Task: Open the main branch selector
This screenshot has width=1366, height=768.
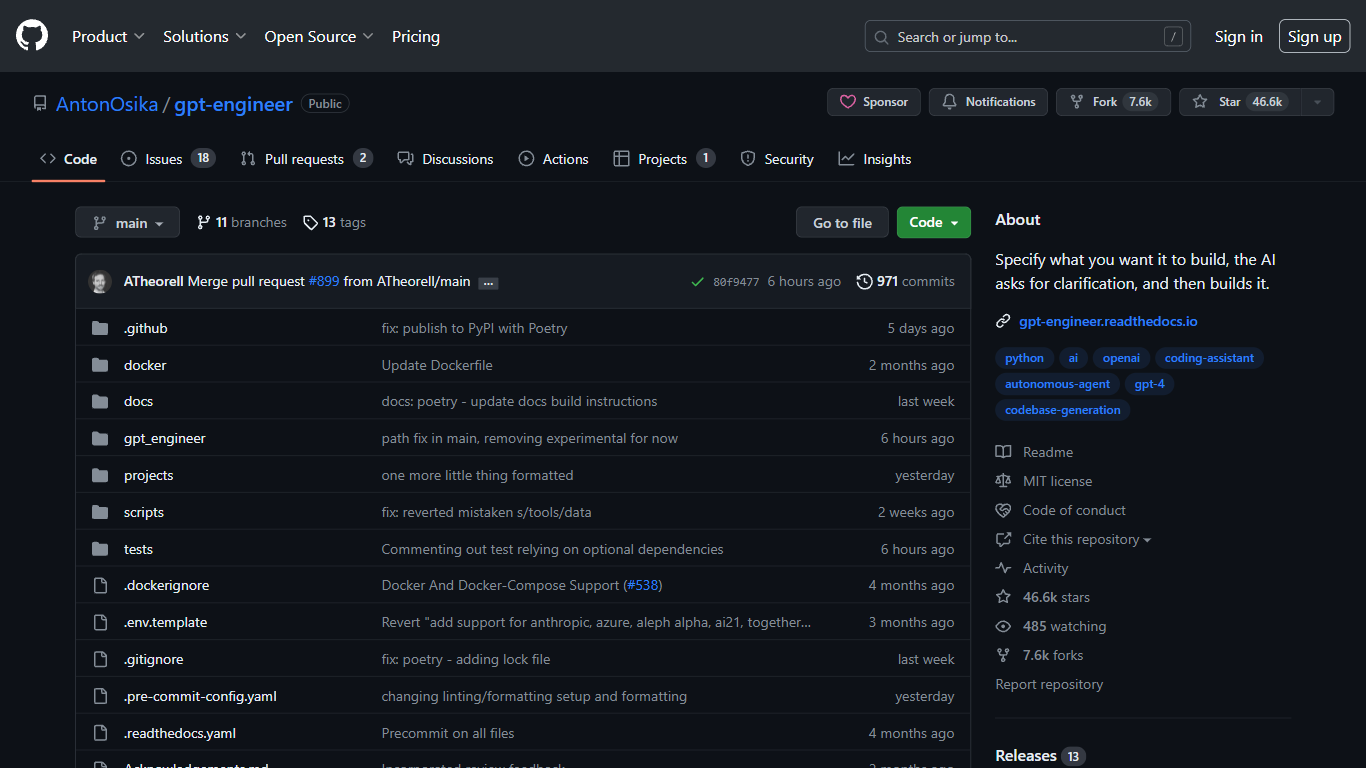Action: (x=127, y=223)
